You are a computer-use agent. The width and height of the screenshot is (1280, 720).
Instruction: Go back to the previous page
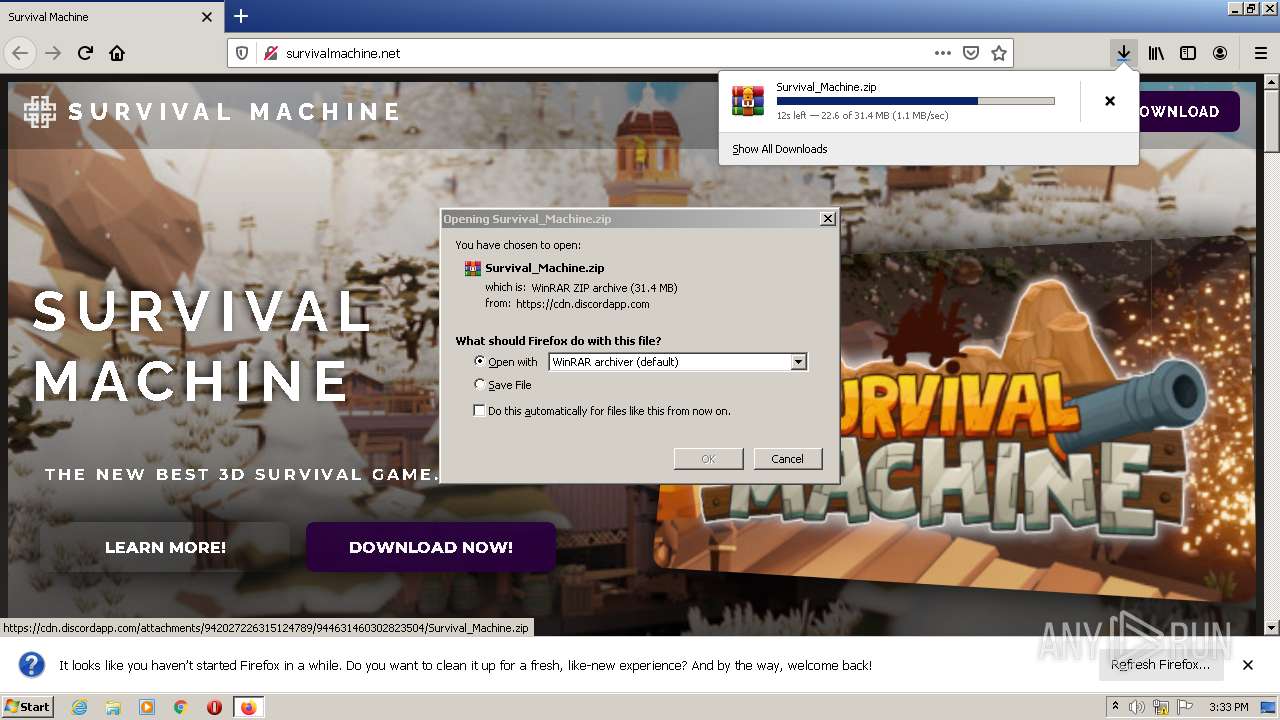point(20,53)
